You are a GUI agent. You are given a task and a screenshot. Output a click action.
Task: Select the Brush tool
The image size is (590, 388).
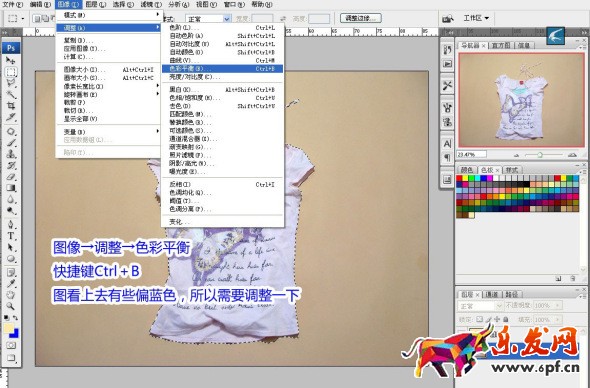coord(11,143)
